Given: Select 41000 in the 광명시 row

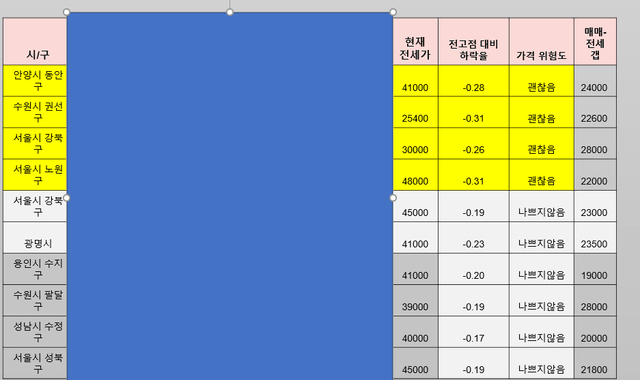Looking at the screenshot, I should [416, 238].
